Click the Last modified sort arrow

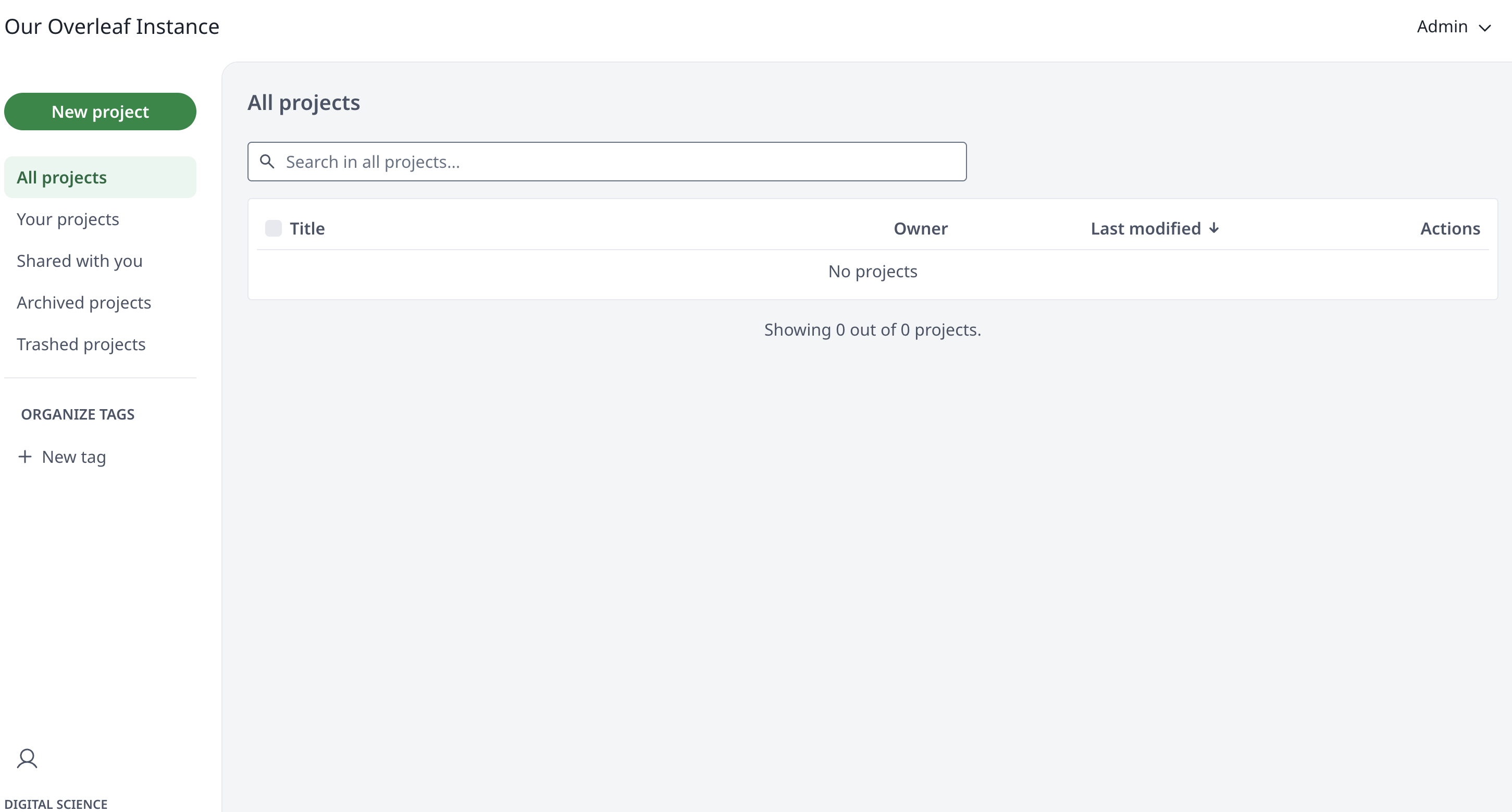click(x=1214, y=228)
